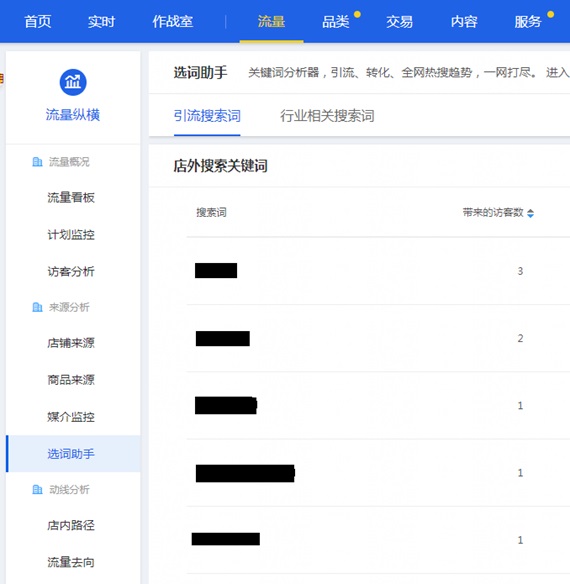Sort by 带来的访客数 arrow icon
The image size is (570, 584).
pyautogui.click(x=531, y=213)
